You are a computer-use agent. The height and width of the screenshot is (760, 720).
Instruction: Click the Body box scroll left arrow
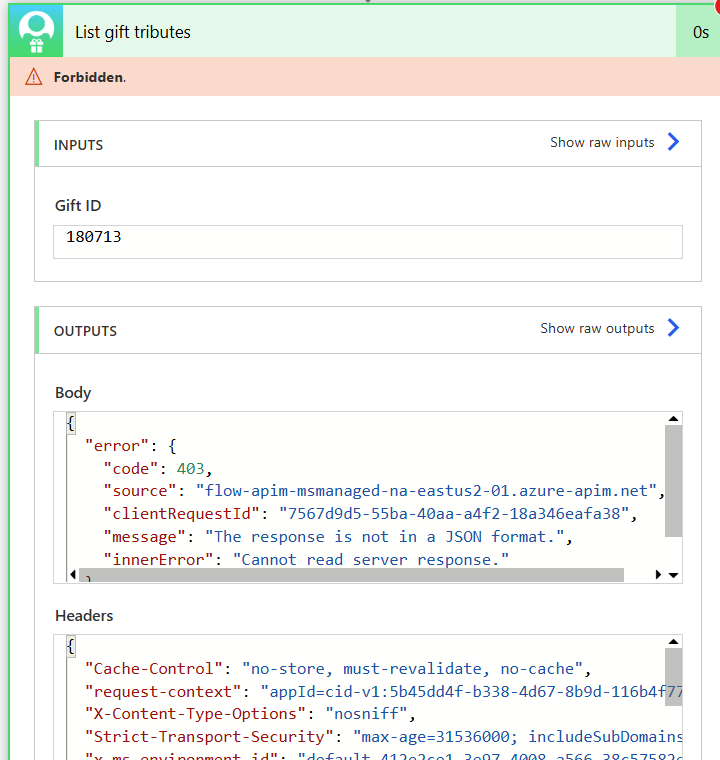click(71, 575)
